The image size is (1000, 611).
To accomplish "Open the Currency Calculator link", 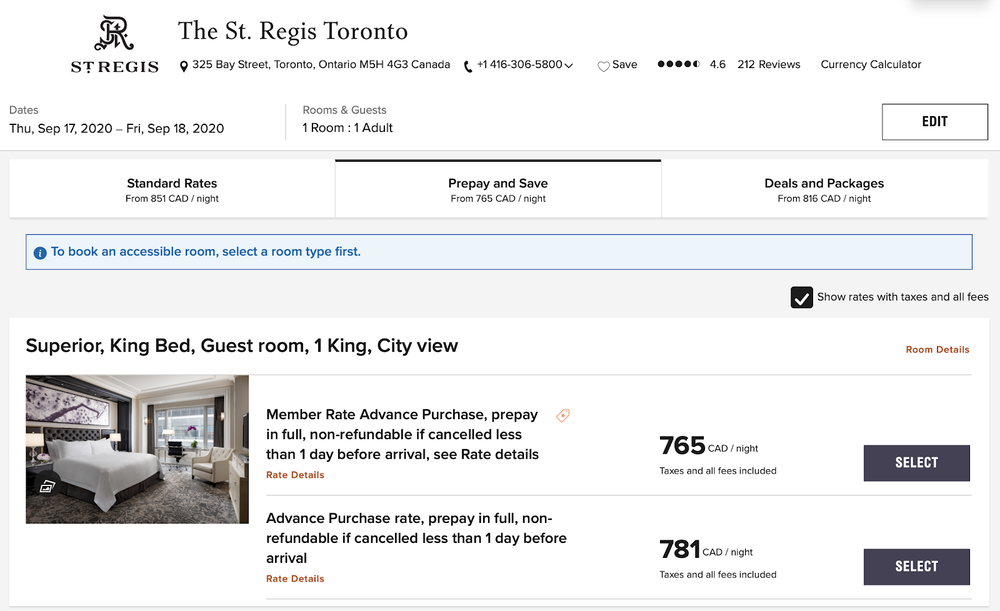I will (x=871, y=64).
